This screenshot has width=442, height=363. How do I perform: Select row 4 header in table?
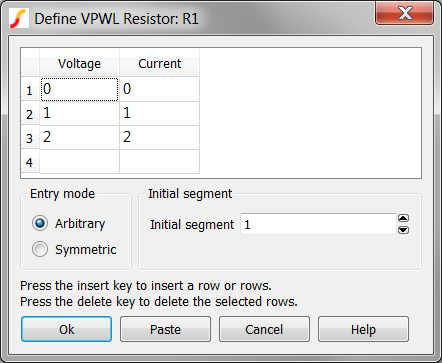(x=30, y=162)
